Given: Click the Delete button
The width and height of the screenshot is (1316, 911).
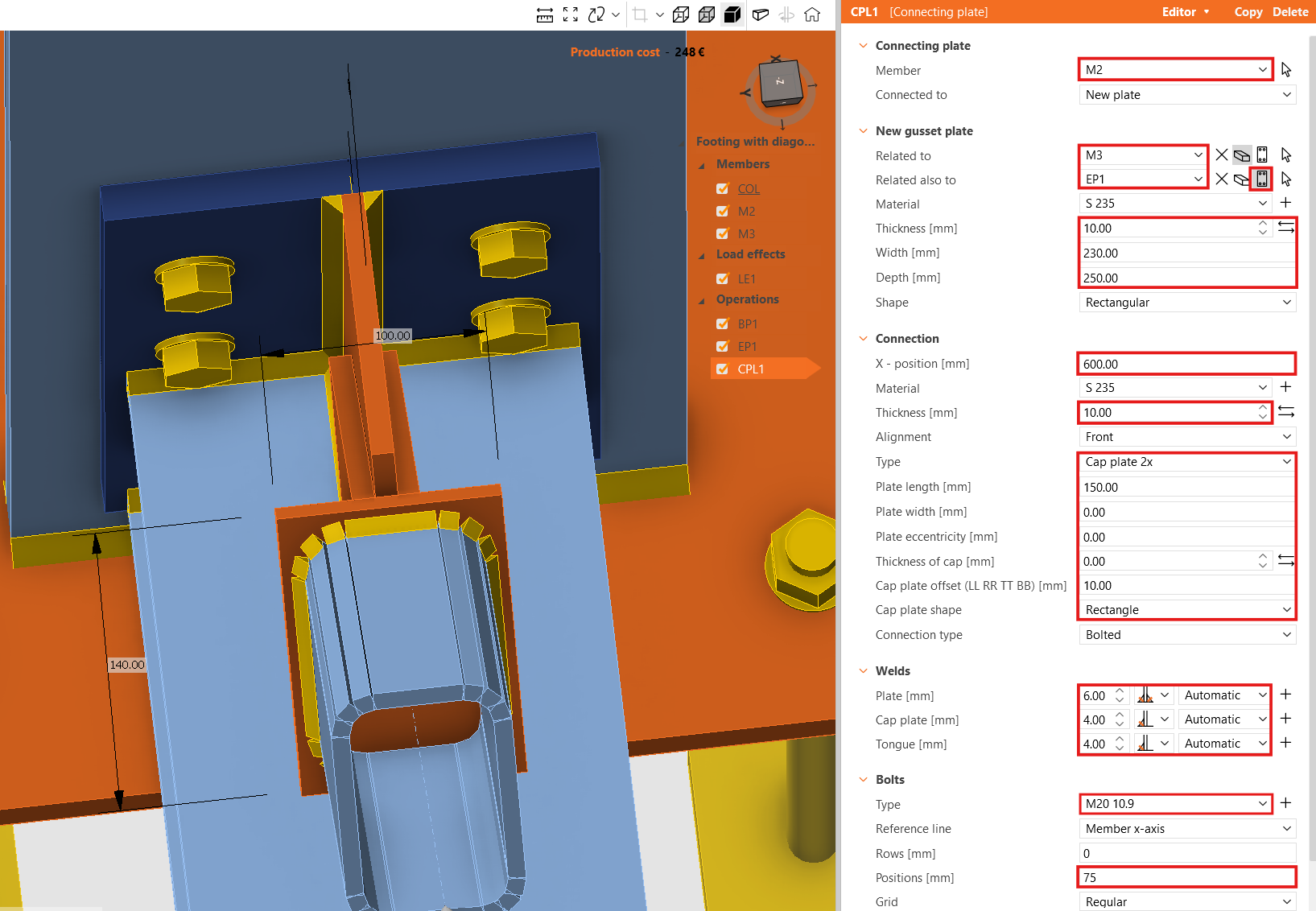Looking at the screenshot, I should coord(1290,12).
